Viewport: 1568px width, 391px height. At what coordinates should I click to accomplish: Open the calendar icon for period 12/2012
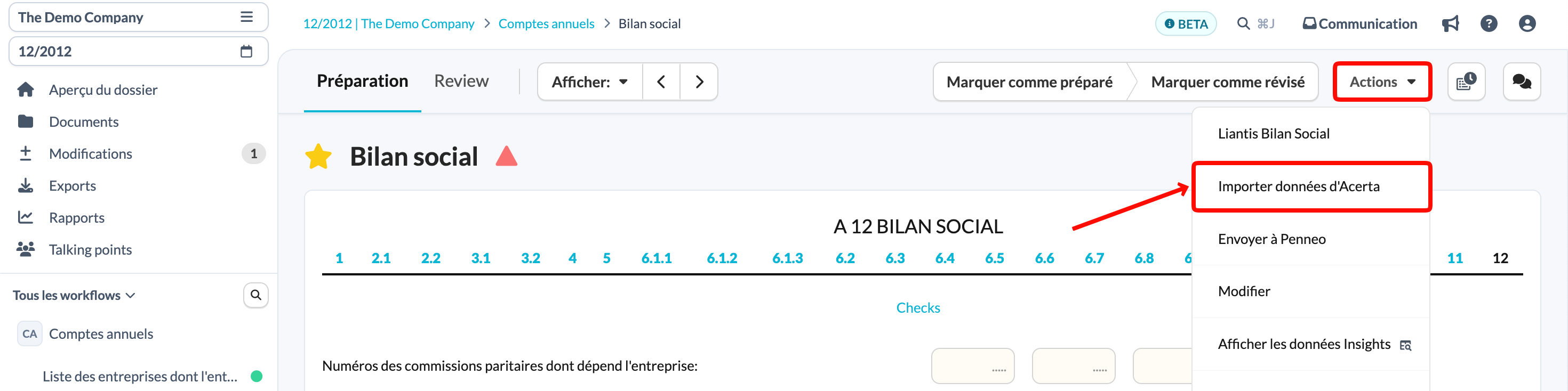coord(246,51)
